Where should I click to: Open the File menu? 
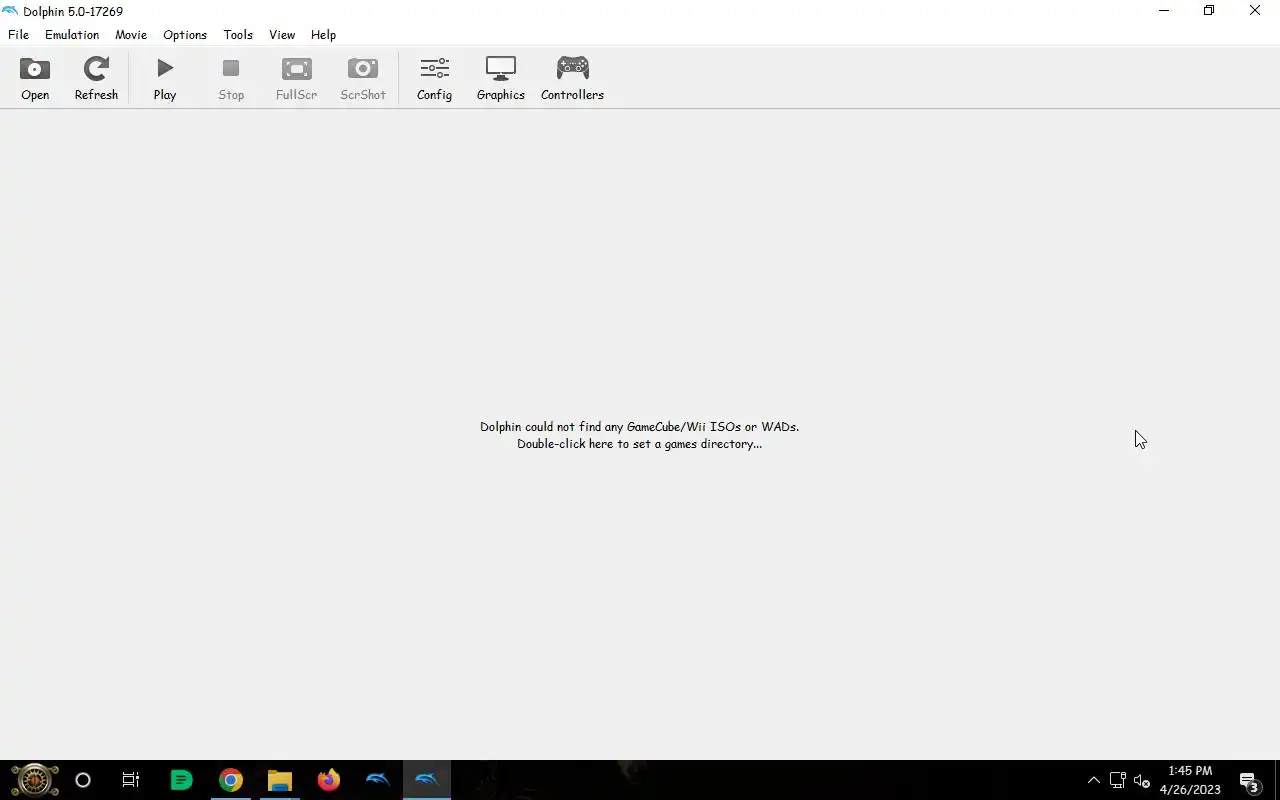point(18,34)
